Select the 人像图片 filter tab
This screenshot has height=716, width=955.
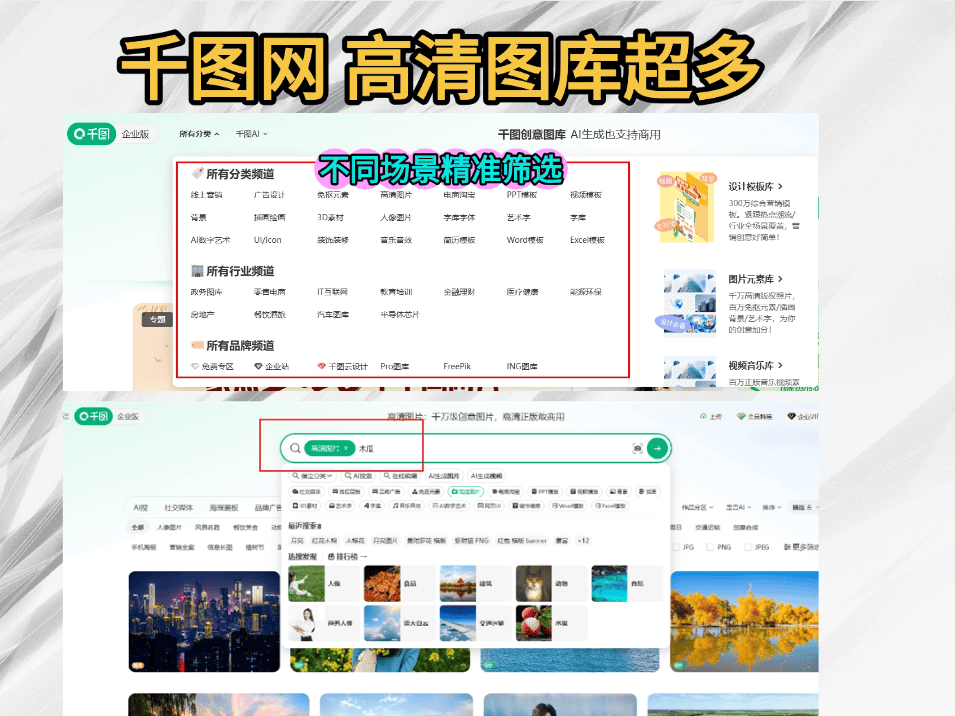point(169,527)
